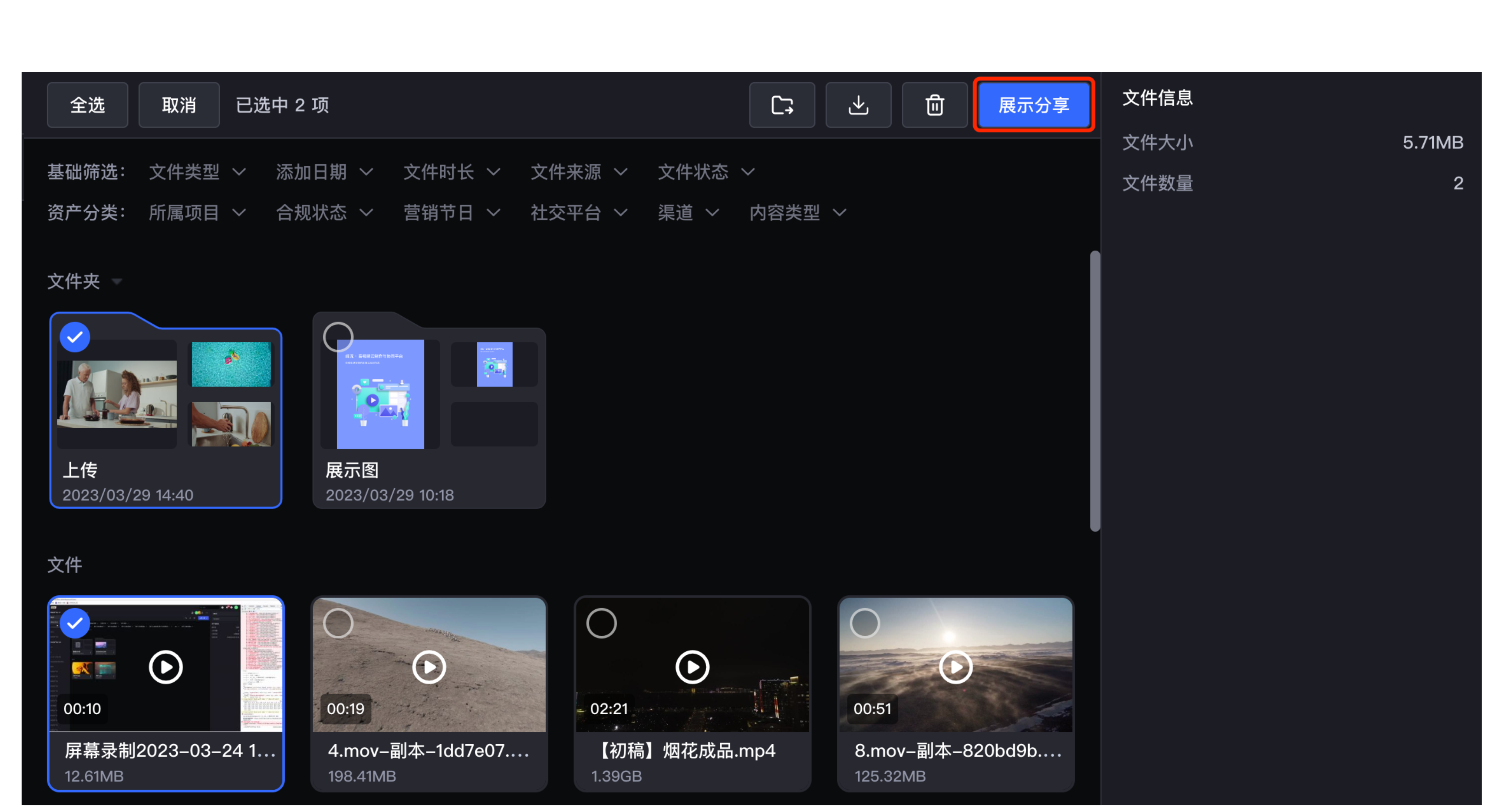Click date 2023/03/29 14:40

[128, 495]
